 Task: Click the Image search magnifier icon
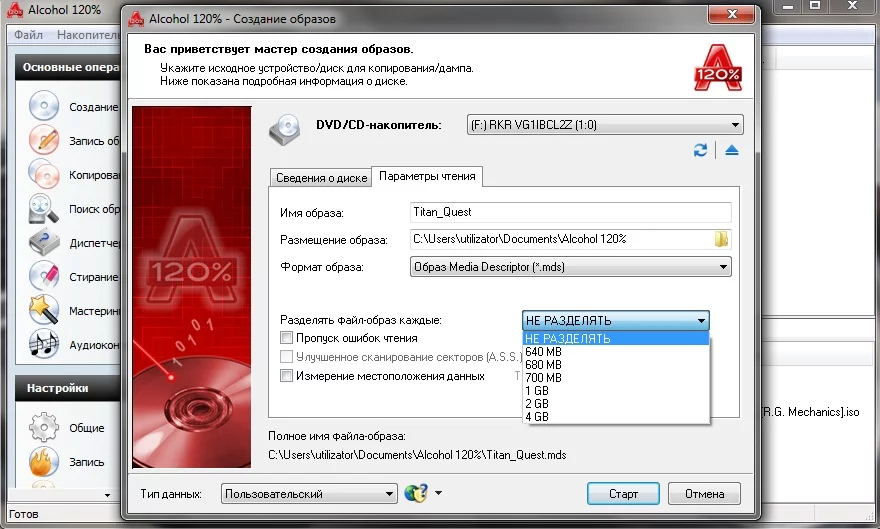pos(44,208)
